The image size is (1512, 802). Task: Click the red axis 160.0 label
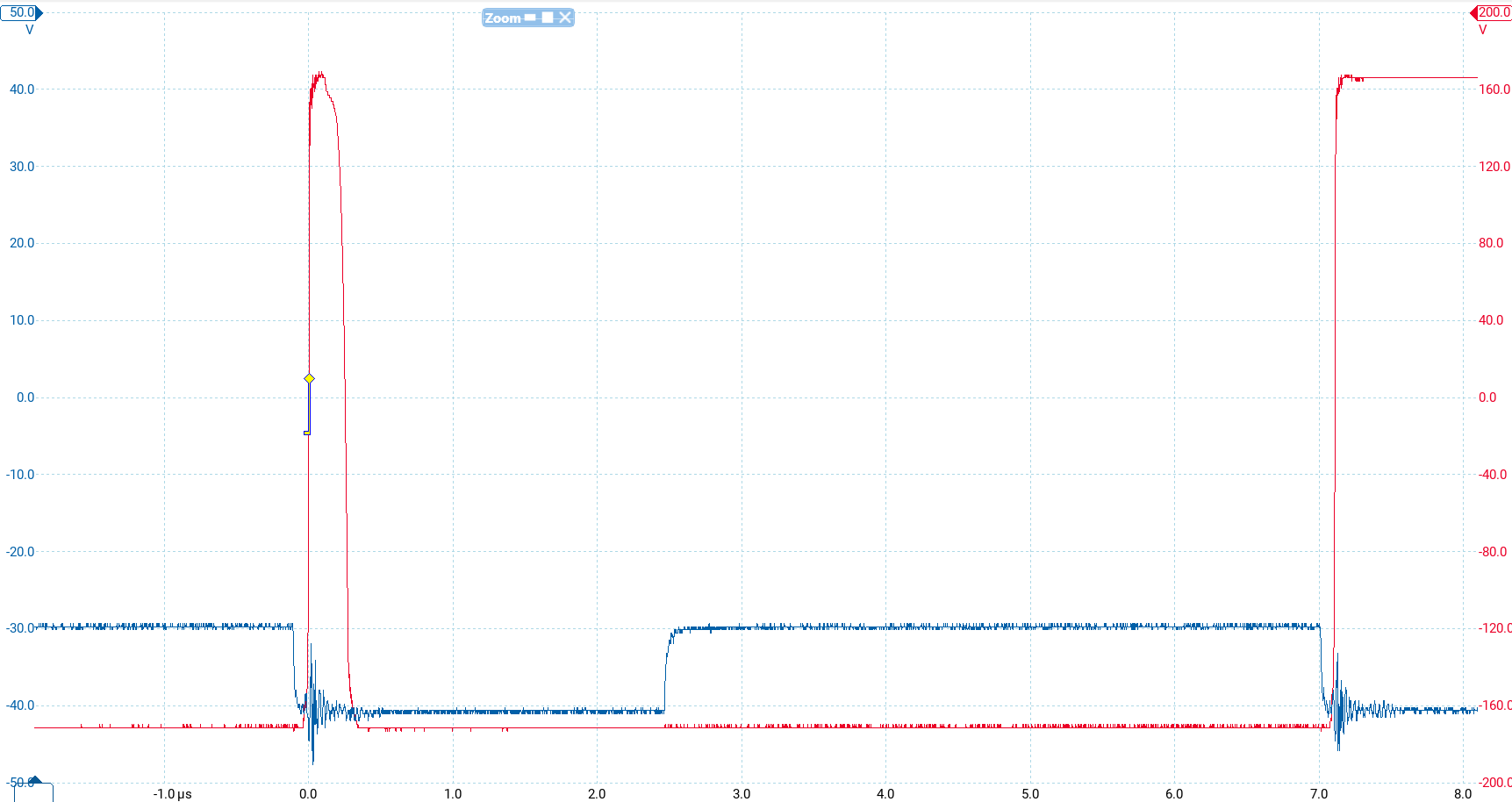pos(1494,89)
